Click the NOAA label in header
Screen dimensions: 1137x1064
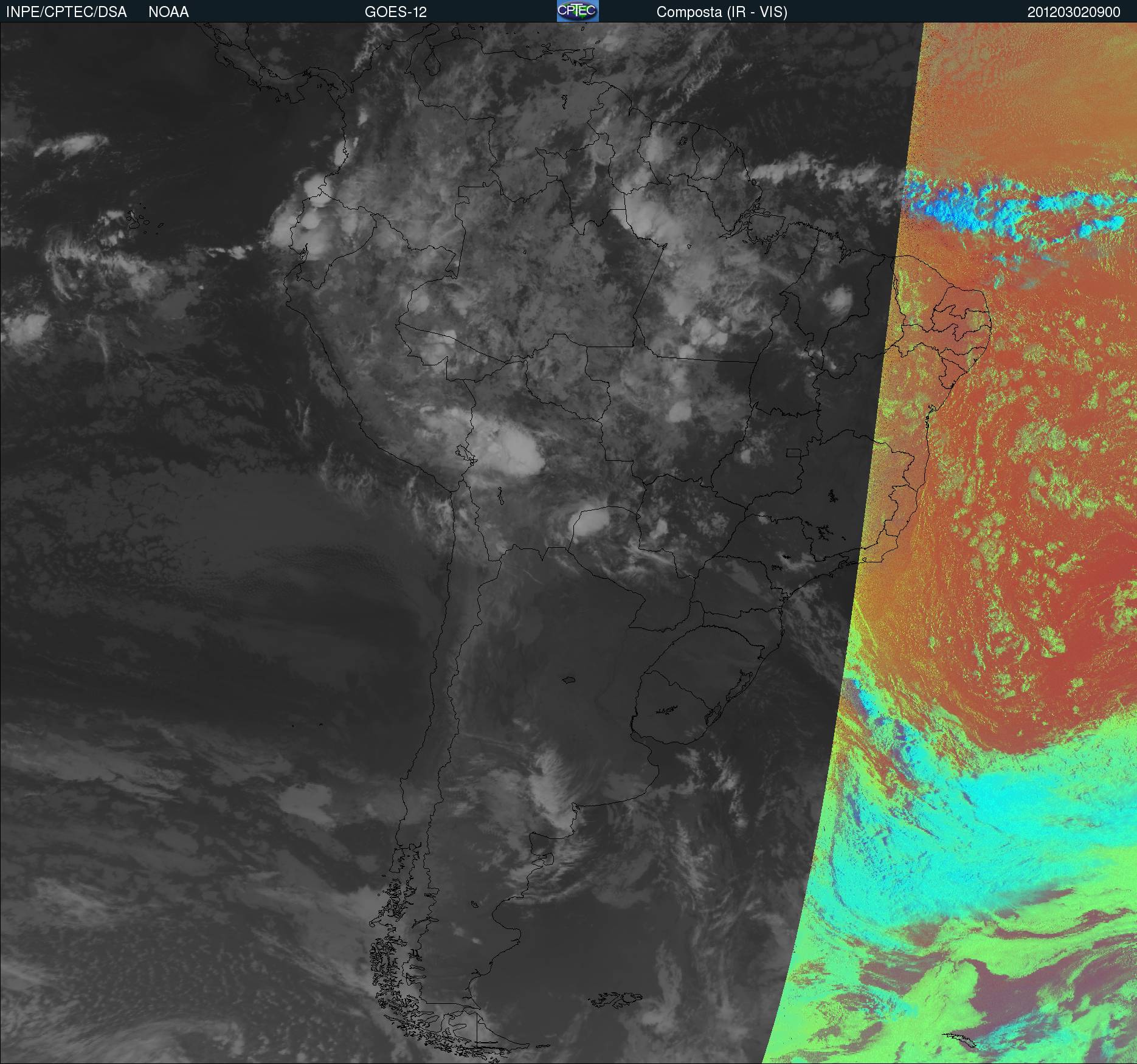[168, 12]
